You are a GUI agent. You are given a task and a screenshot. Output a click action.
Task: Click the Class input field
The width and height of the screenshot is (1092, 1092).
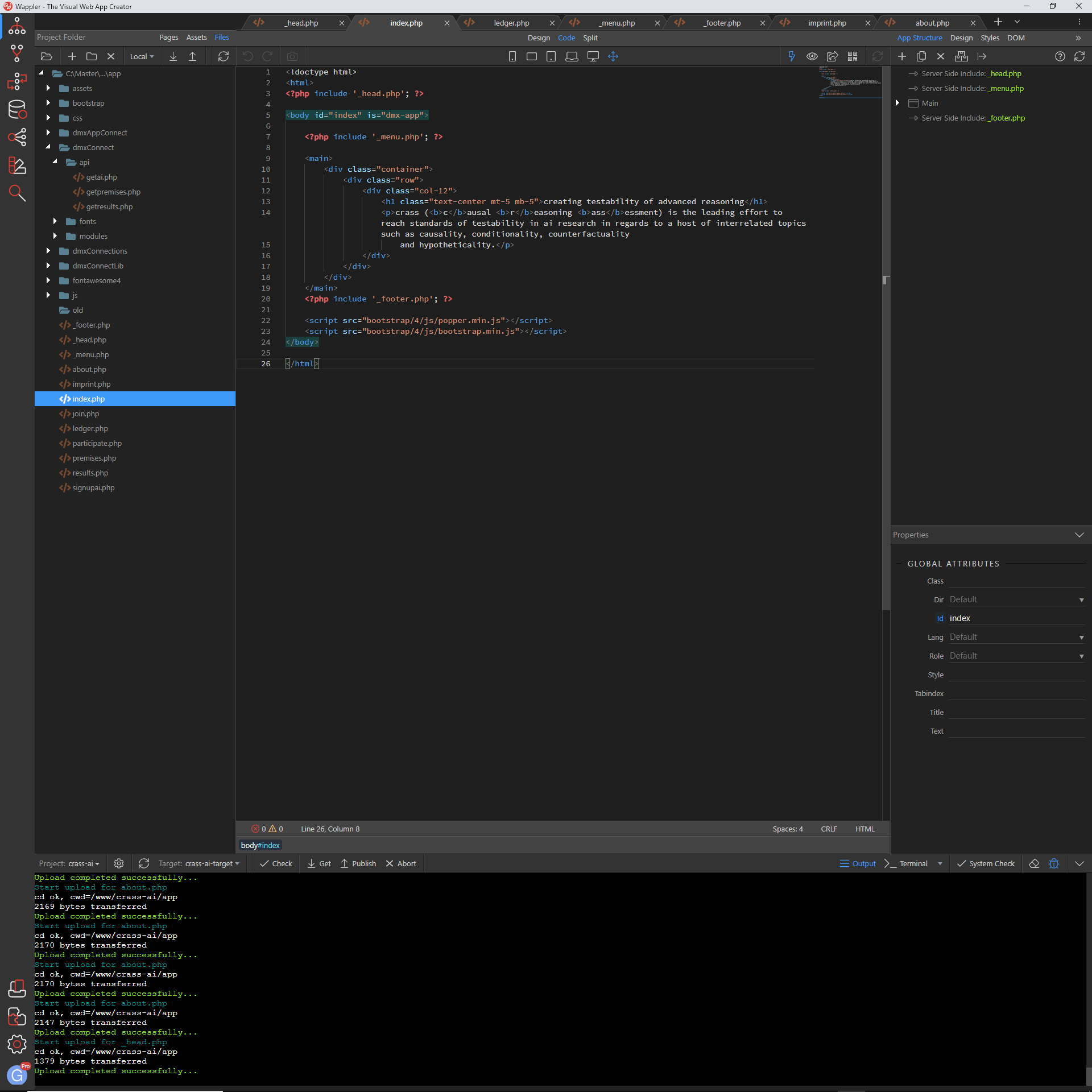[1017, 581]
